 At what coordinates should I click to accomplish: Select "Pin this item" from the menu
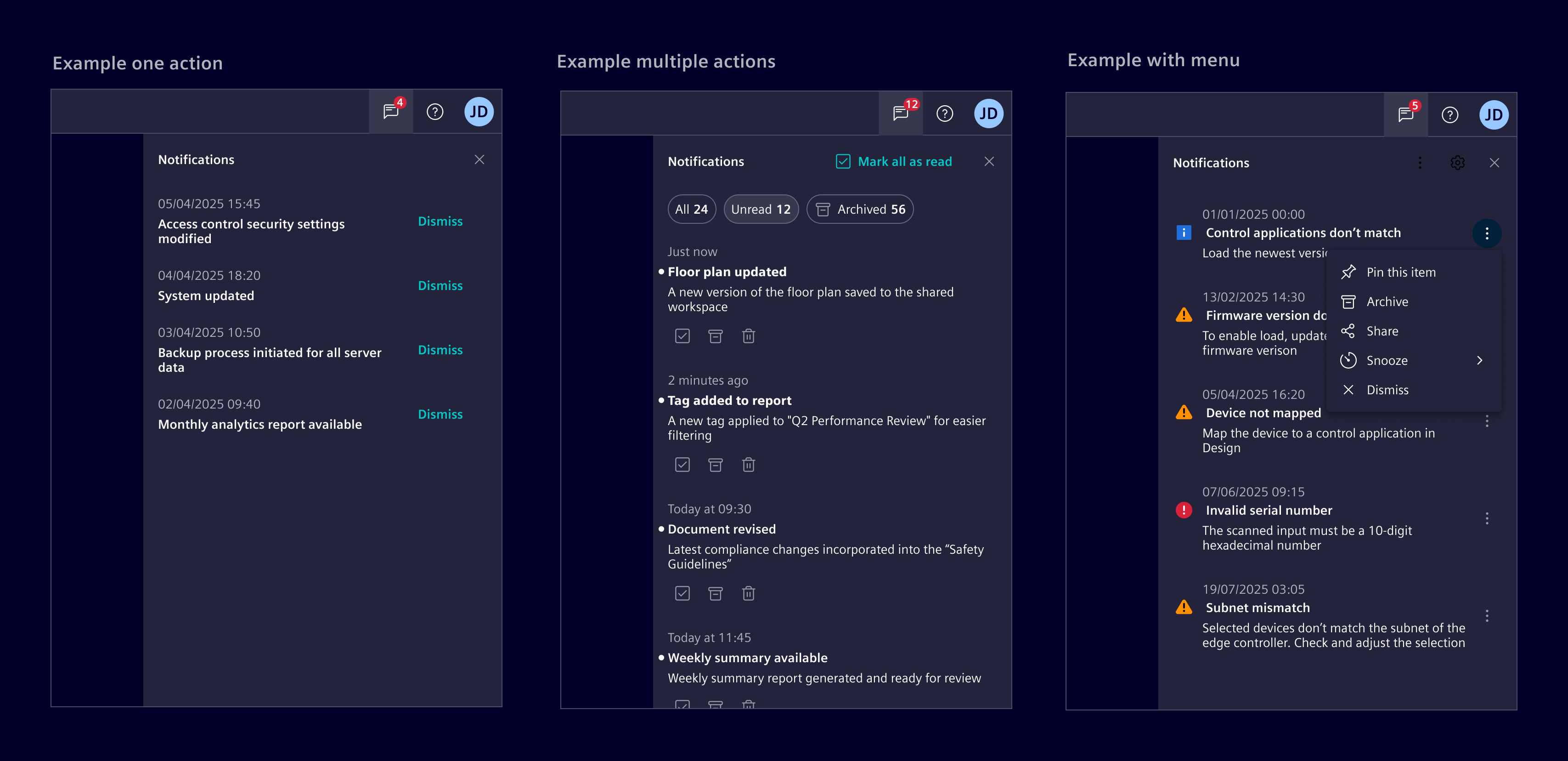pos(1400,272)
